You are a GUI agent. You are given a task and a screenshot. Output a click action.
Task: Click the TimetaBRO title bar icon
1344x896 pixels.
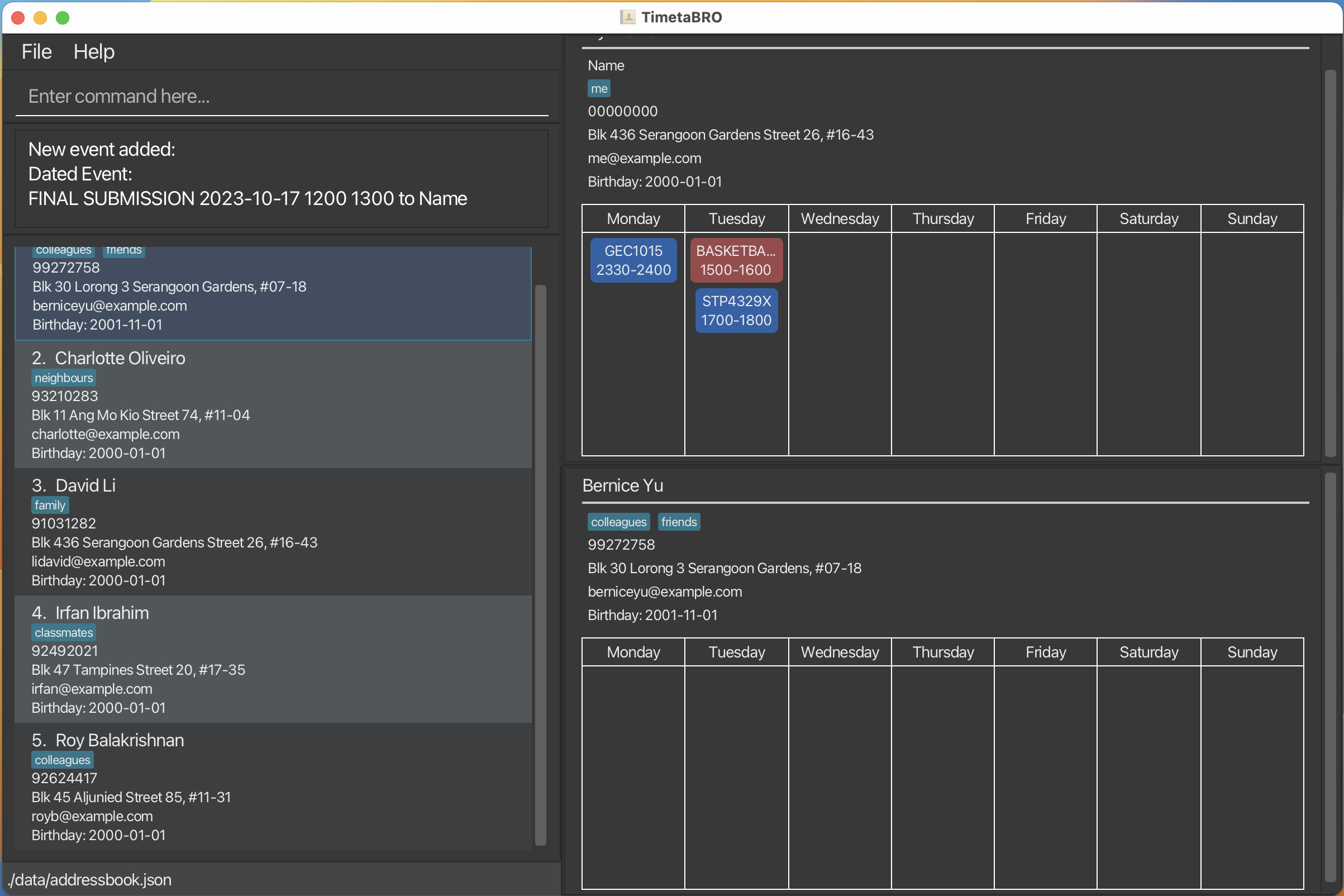(x=627, y=17)
